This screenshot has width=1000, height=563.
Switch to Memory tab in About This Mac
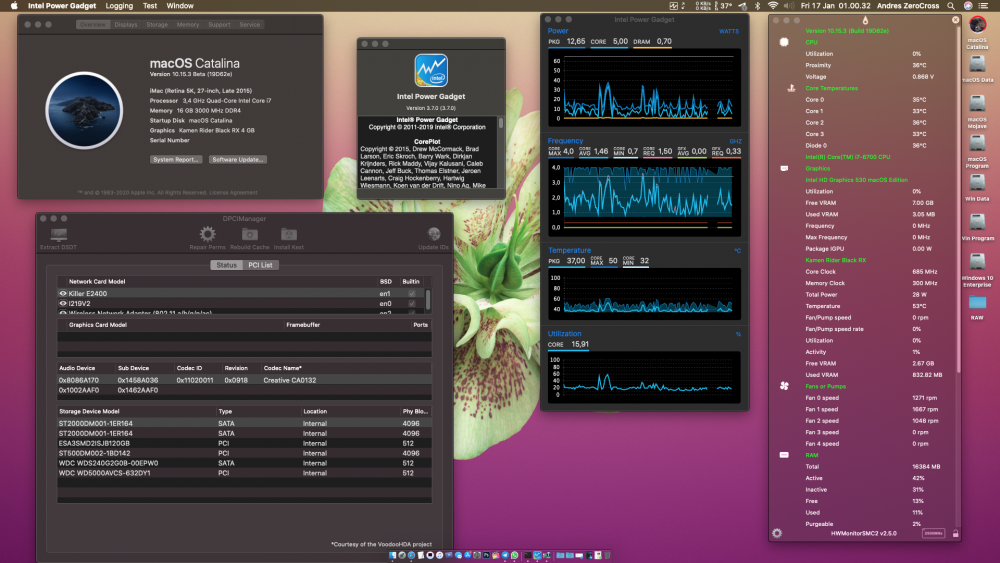(188, 25)
